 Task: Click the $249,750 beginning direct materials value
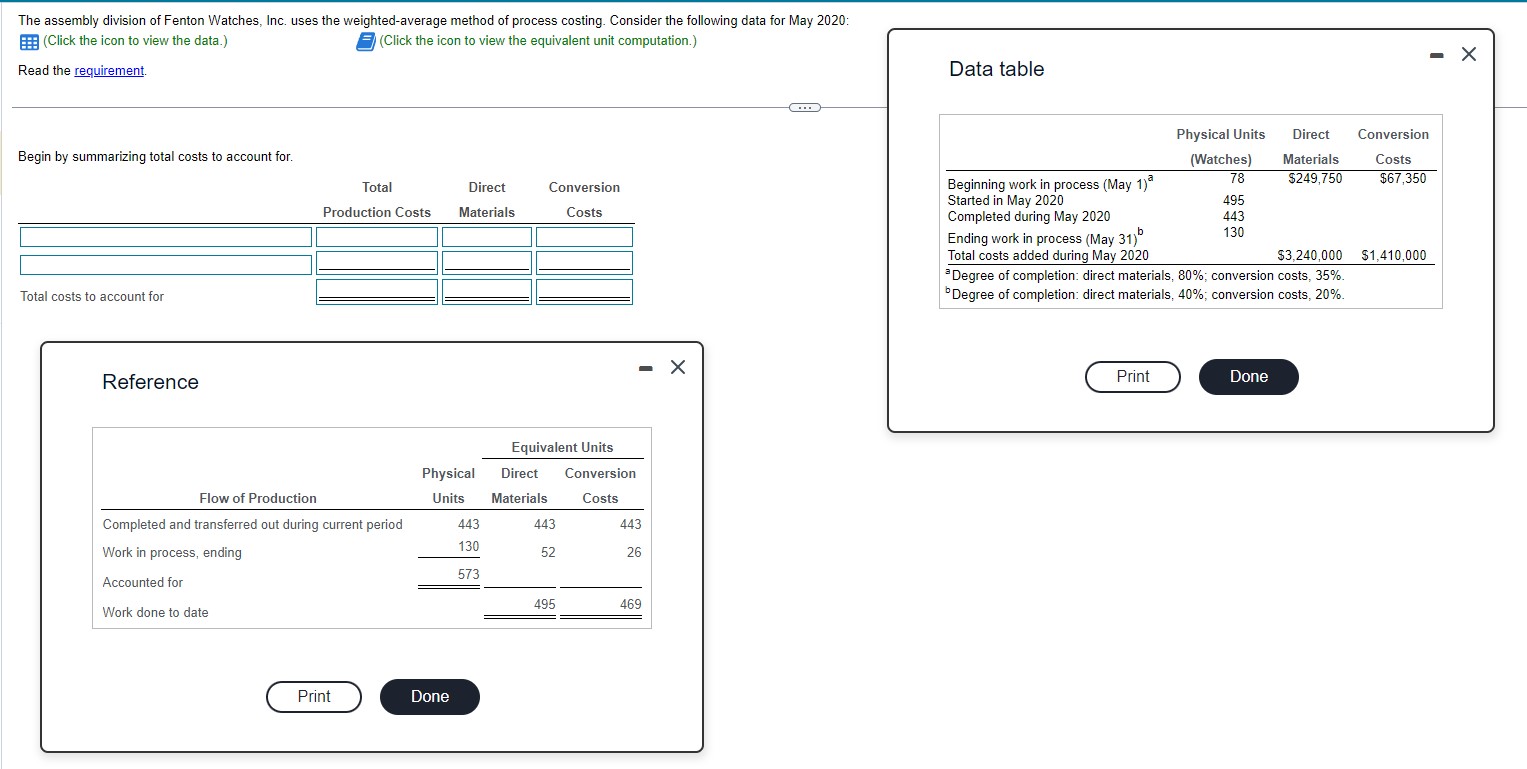[x=1314, y=179]
